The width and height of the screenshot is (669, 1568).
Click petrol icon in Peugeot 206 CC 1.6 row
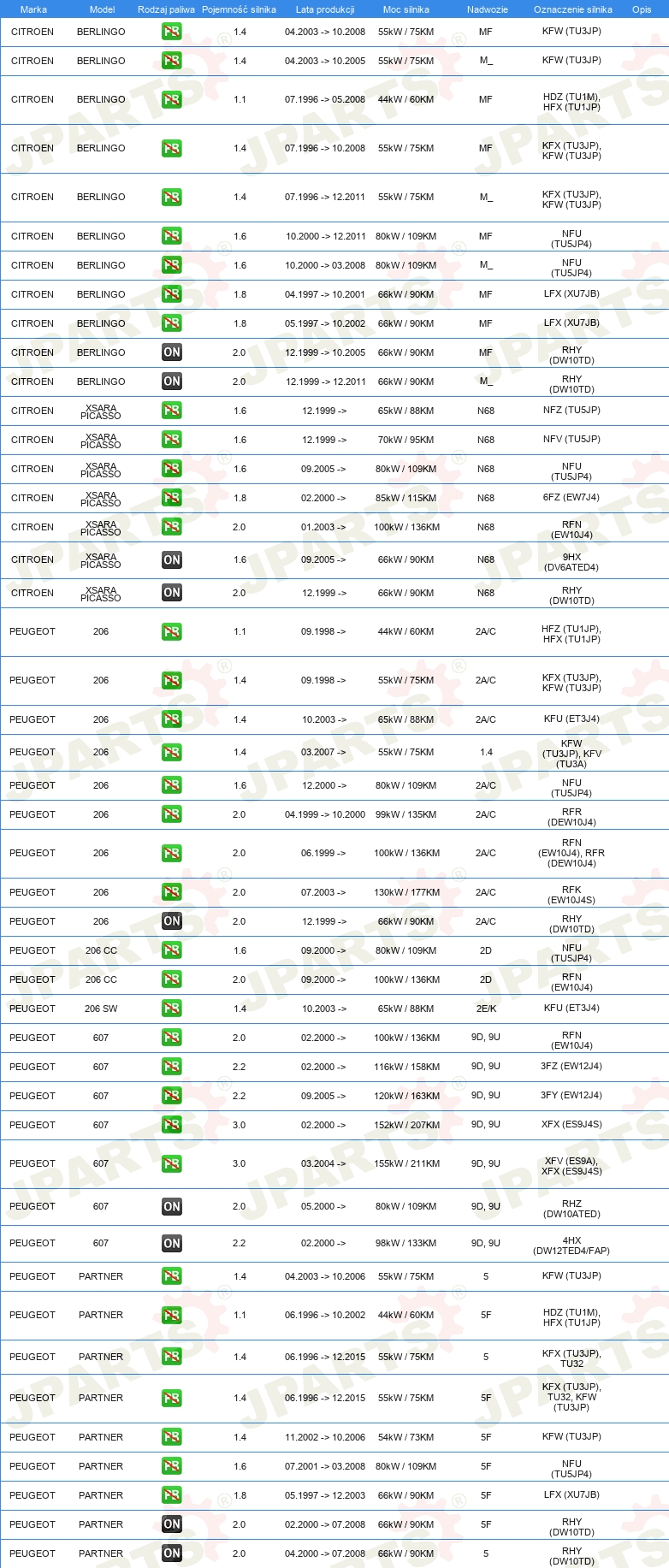(172, 950)
